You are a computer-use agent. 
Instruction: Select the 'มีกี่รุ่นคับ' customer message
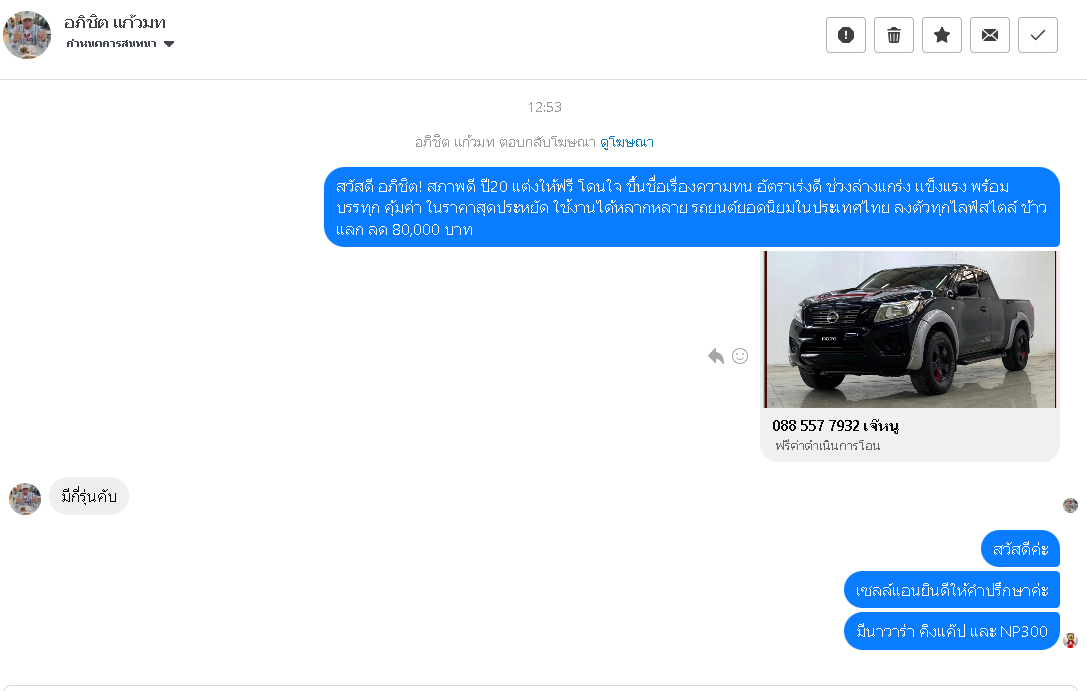pyautogui.click(x=89, y=496)
